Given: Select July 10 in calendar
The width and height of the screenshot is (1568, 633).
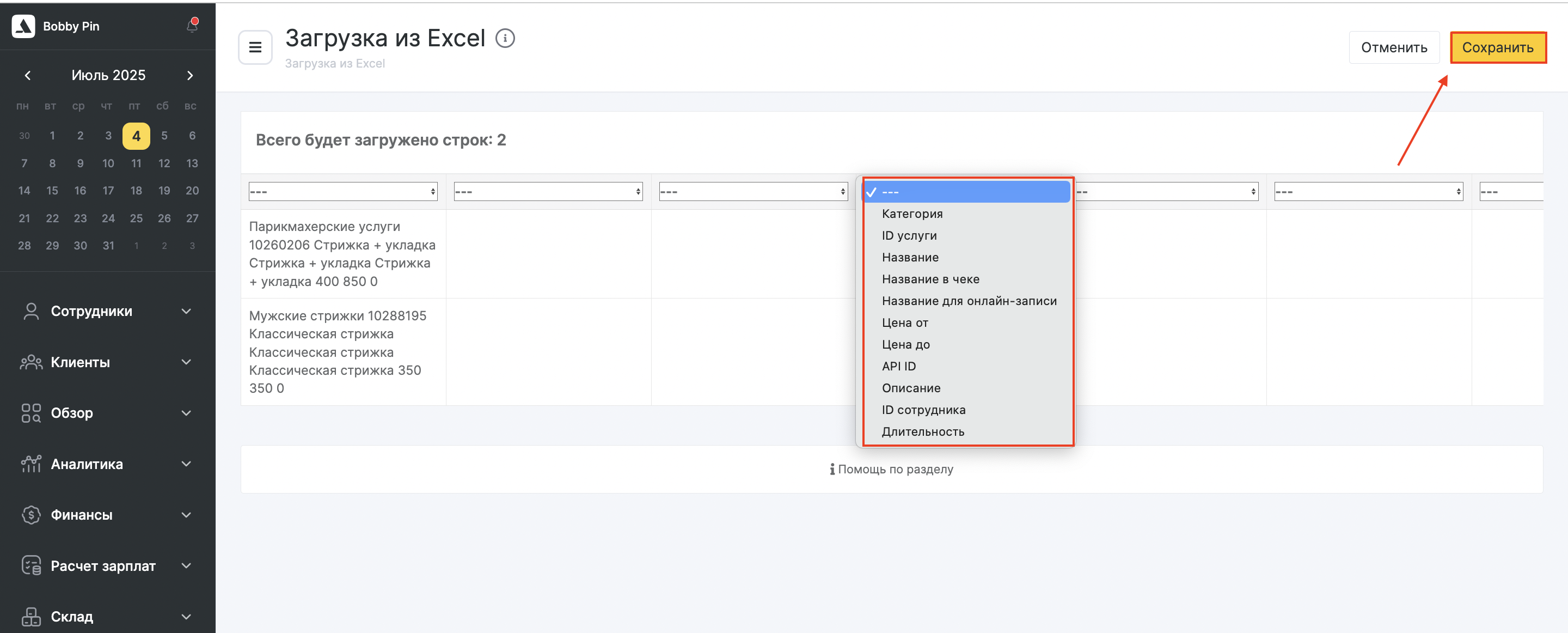Looking at the screenshot, I should tap(108, 163).
